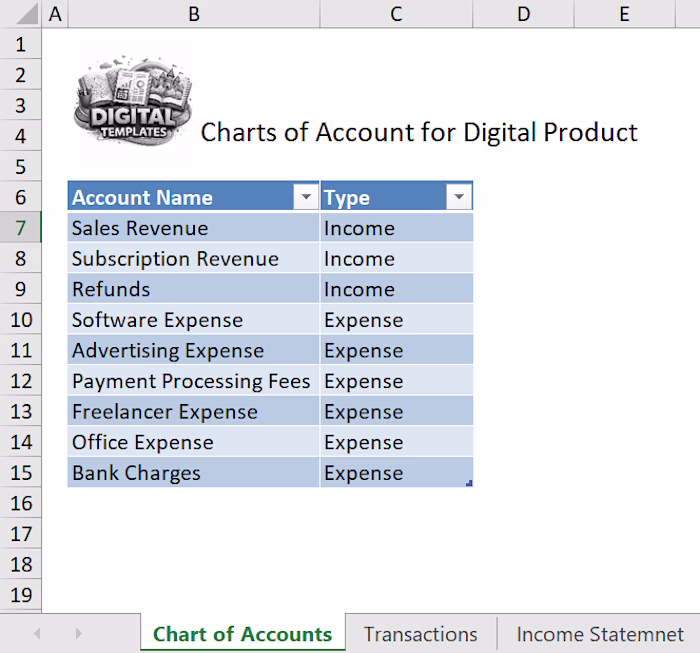The width and height of the screenshot is (700, 653).
Task: Click the Charts of Account title cell
Action: tap(419, 132)
